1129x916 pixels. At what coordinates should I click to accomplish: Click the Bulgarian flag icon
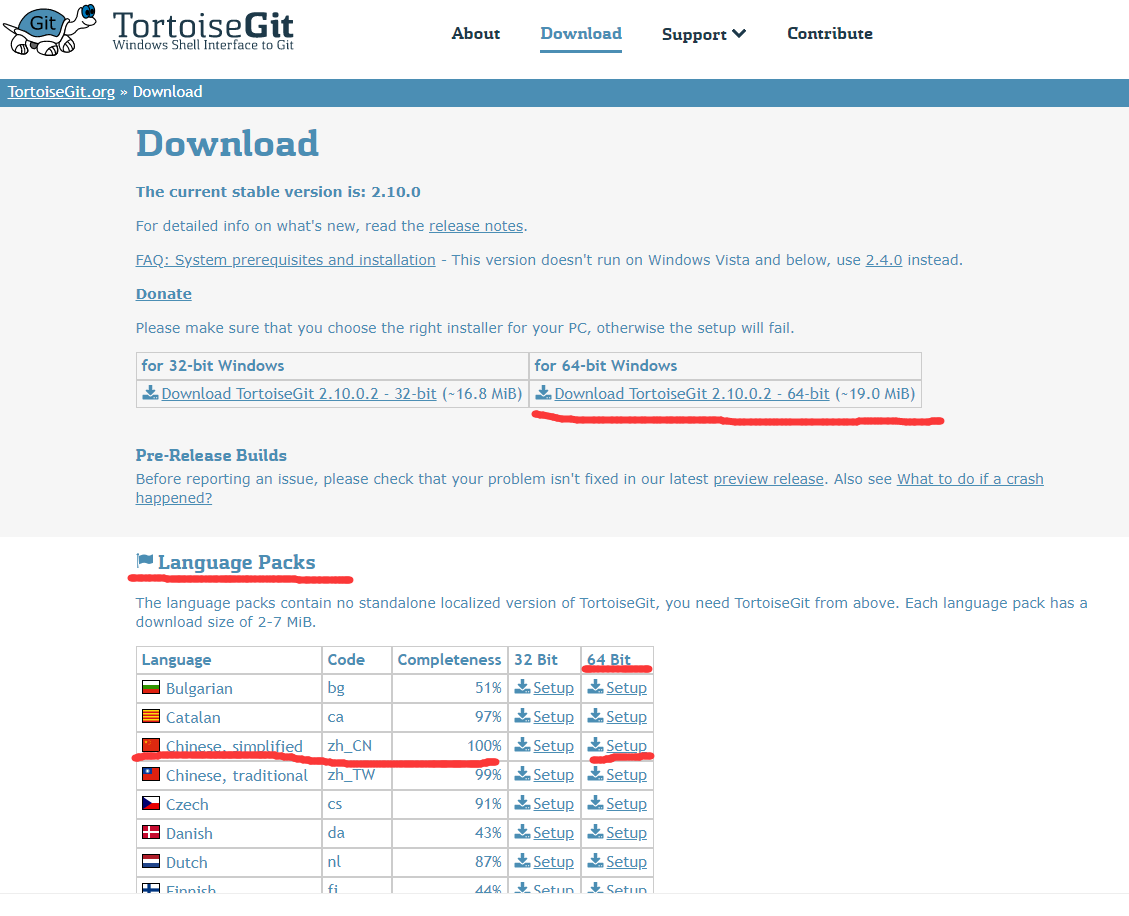(150, 688)
